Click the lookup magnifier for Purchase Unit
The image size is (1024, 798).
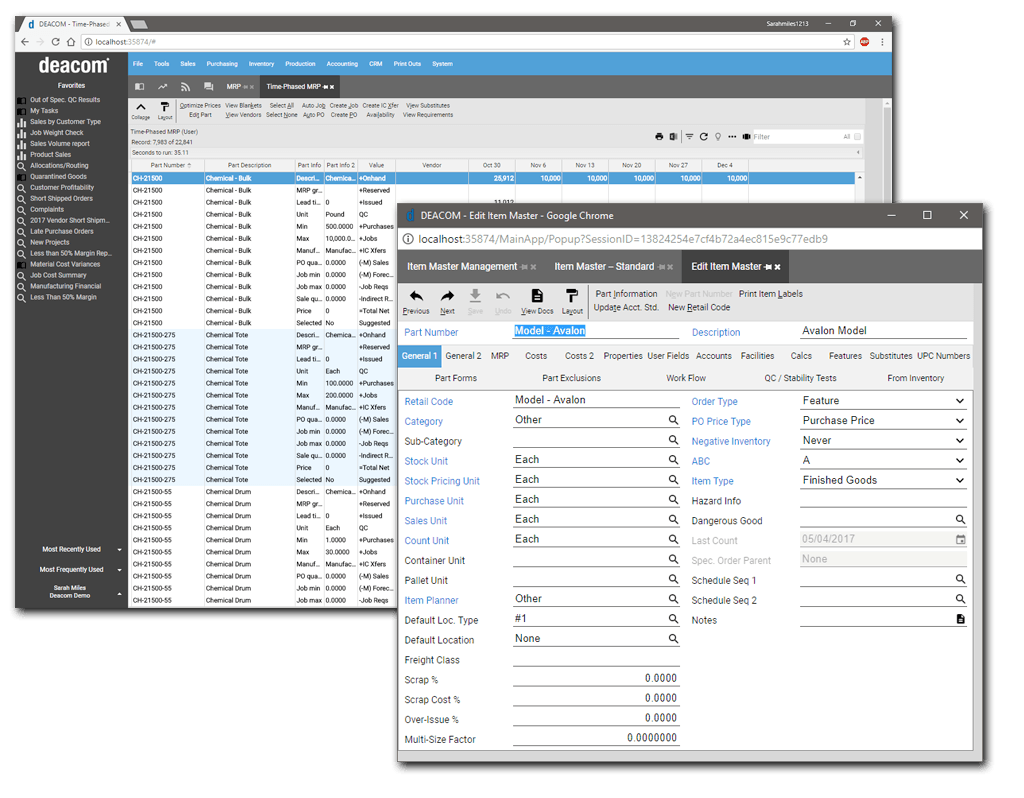click(x=673, y=500)
